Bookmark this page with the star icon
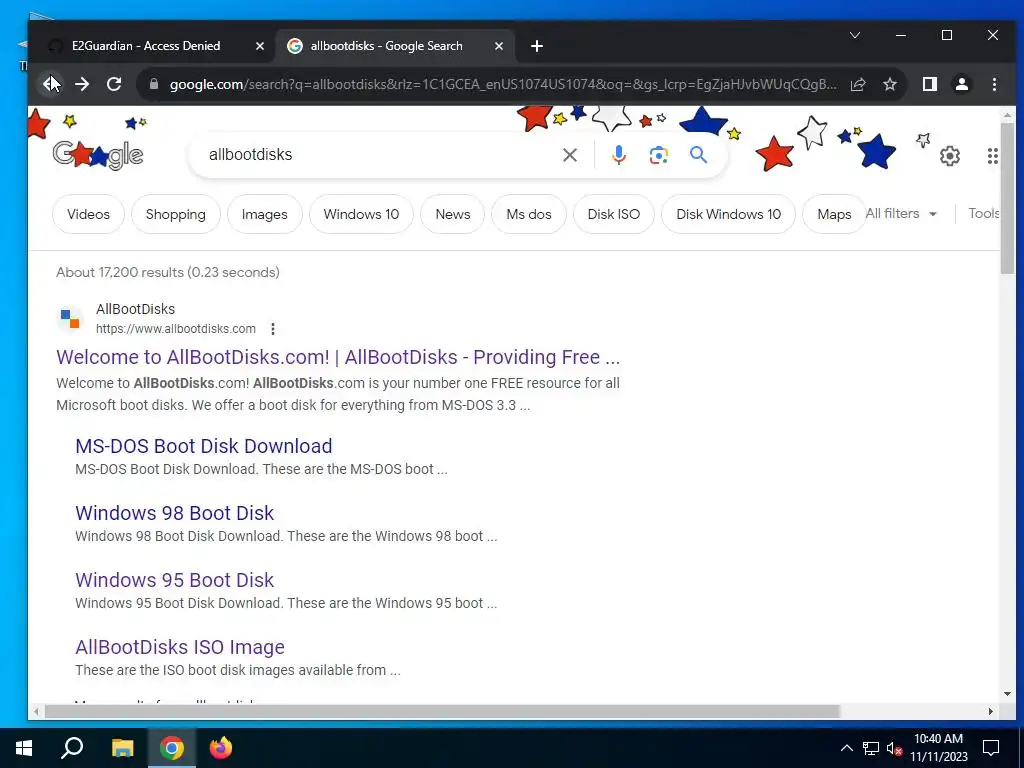This screenshot has height=768, width=1024. [889, 84]
